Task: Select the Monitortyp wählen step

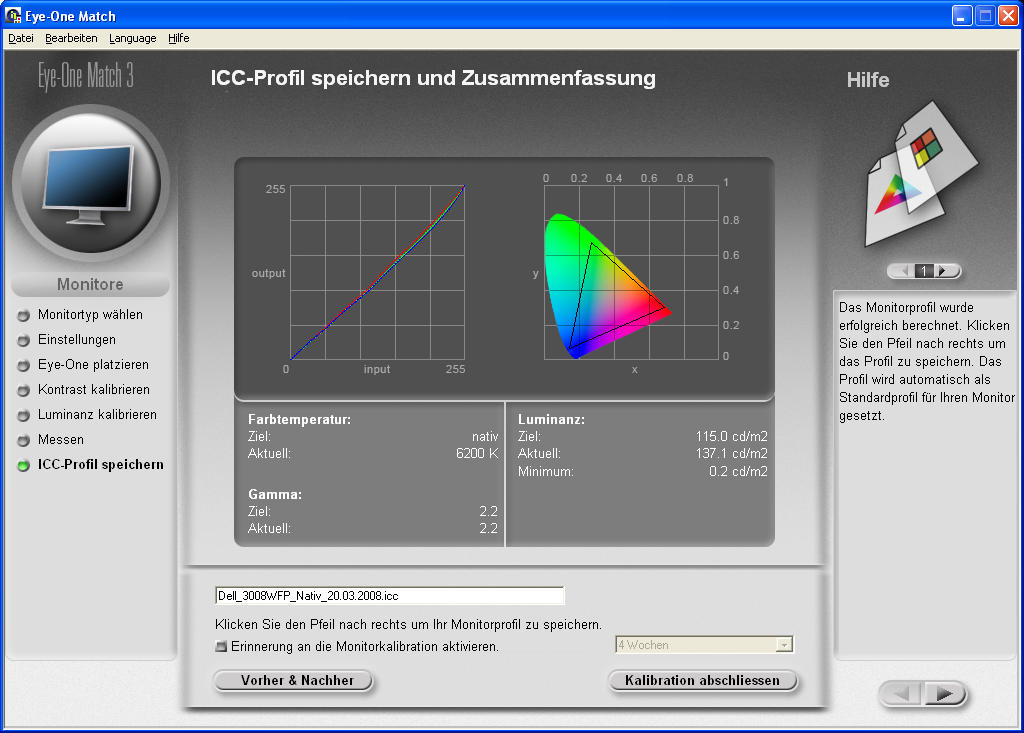Action: point(90,315)
